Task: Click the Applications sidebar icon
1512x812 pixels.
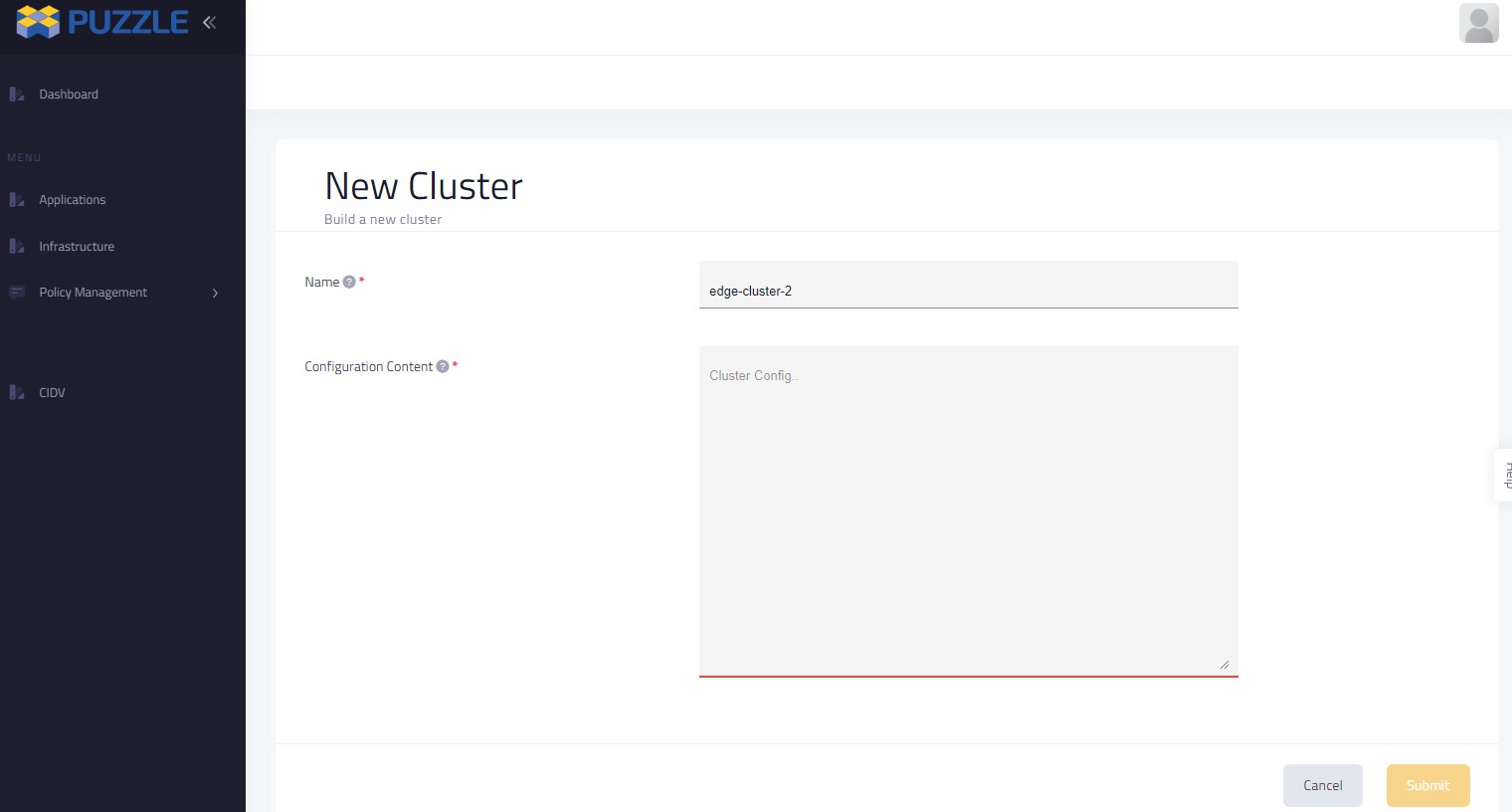Action: [x=17, y=200]
